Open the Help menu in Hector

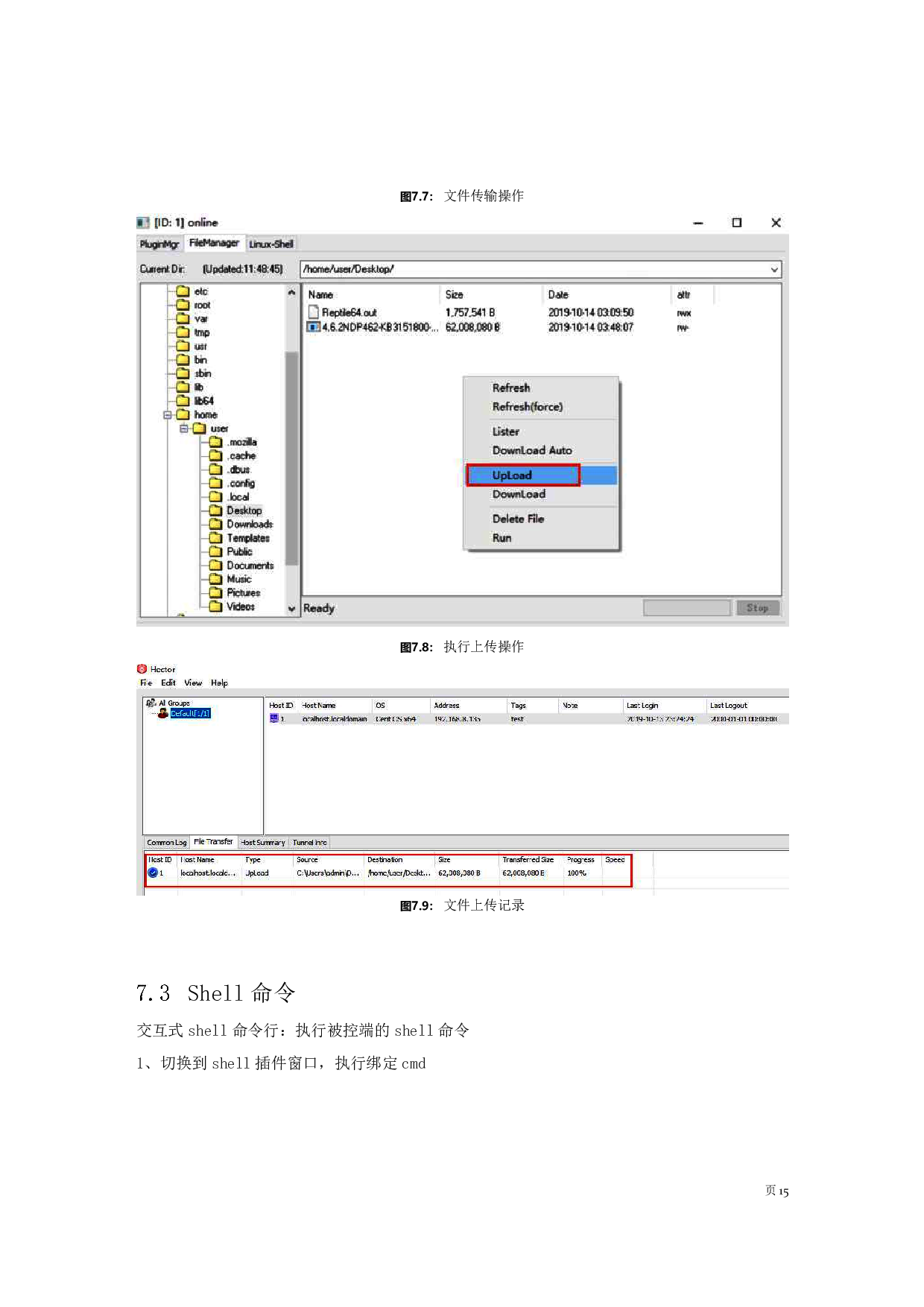219,683
